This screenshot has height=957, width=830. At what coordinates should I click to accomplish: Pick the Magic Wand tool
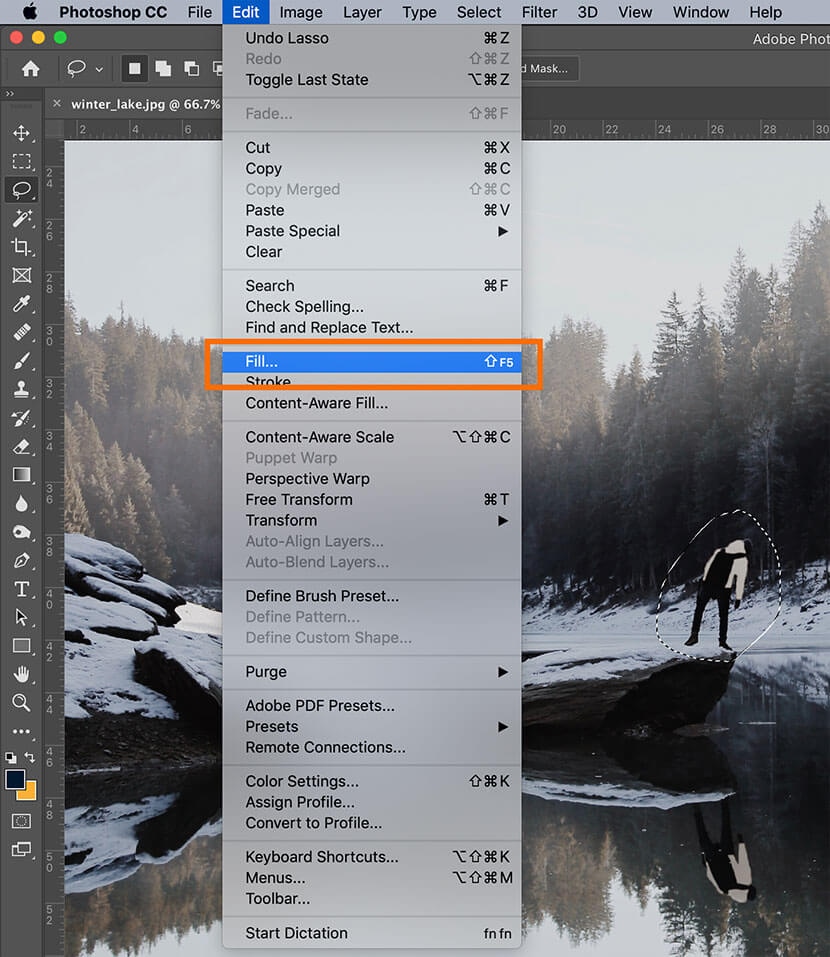point(21,218)
